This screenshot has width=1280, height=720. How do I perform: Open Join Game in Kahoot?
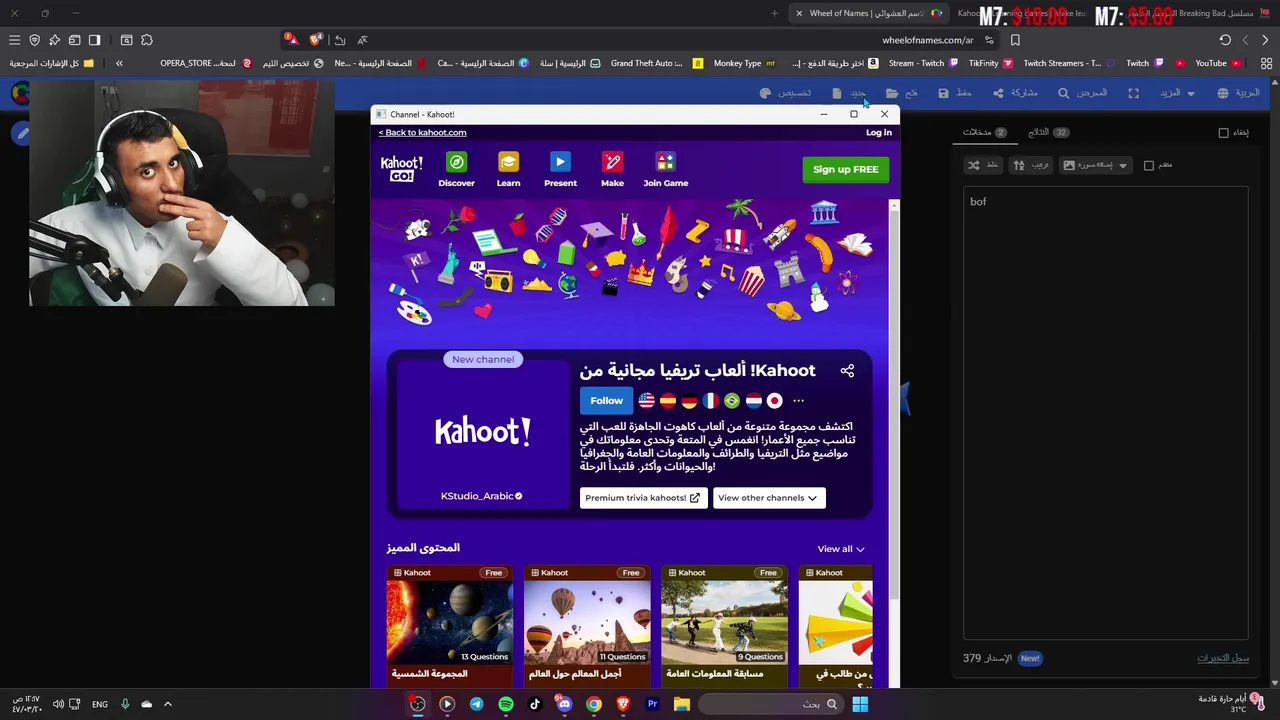point(665,169)
